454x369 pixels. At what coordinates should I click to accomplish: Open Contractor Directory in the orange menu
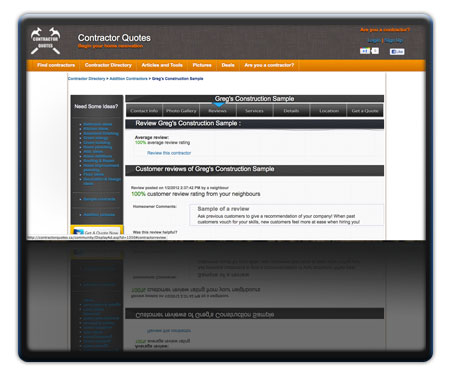tap(108, 65)
